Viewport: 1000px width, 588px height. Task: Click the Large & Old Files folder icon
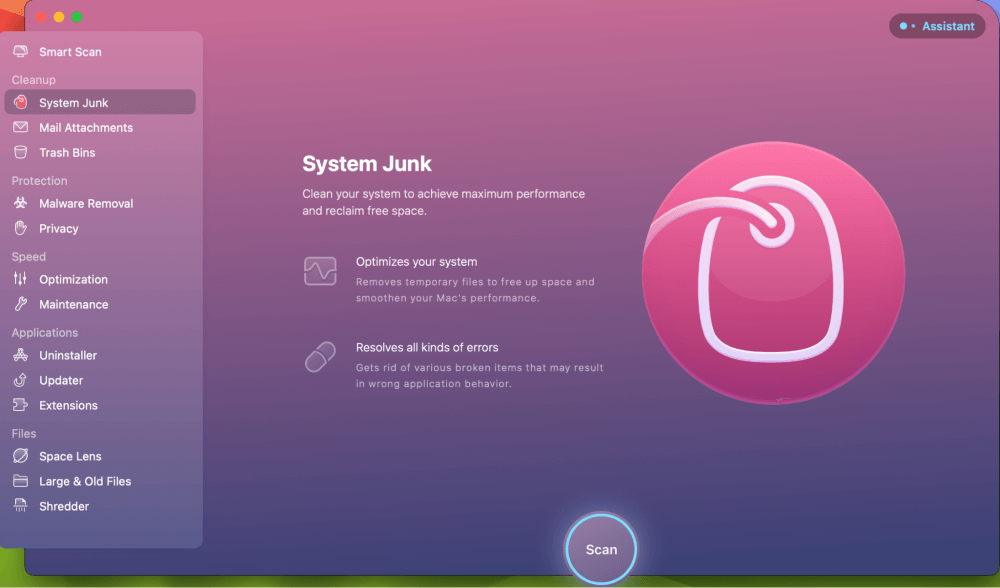coord(20,481)
